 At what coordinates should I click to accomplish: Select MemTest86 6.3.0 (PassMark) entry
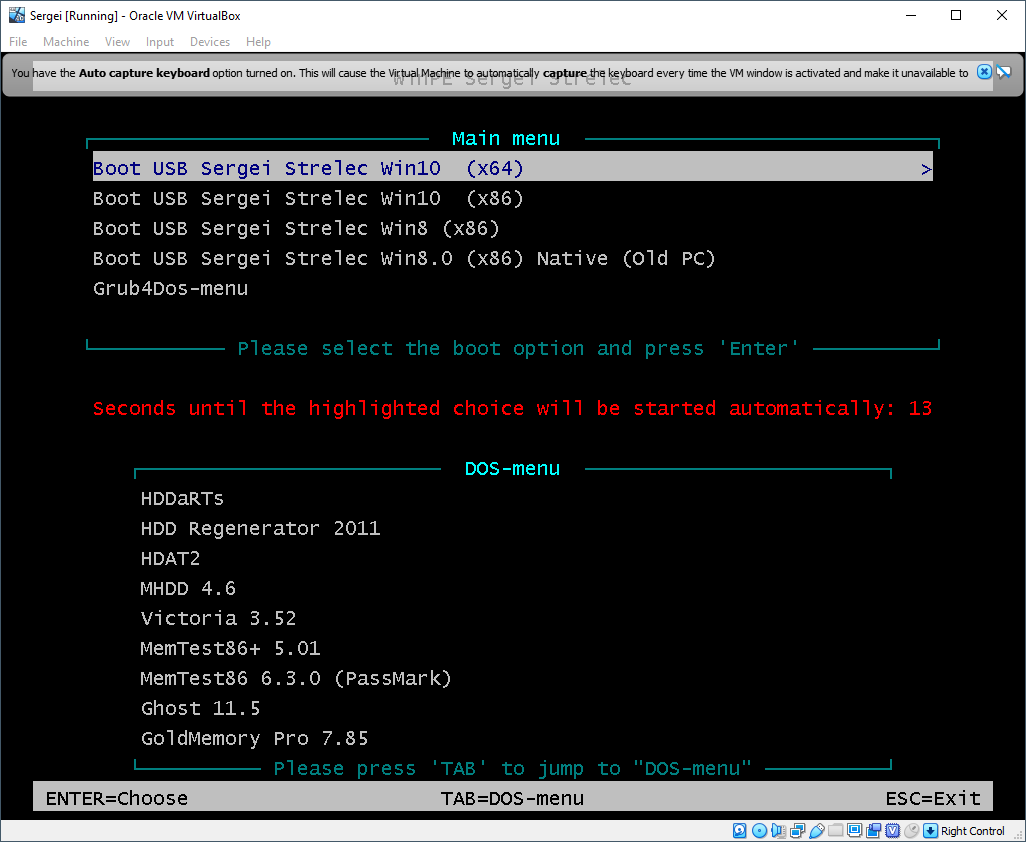pyautogui.click(x=296, y=679)
